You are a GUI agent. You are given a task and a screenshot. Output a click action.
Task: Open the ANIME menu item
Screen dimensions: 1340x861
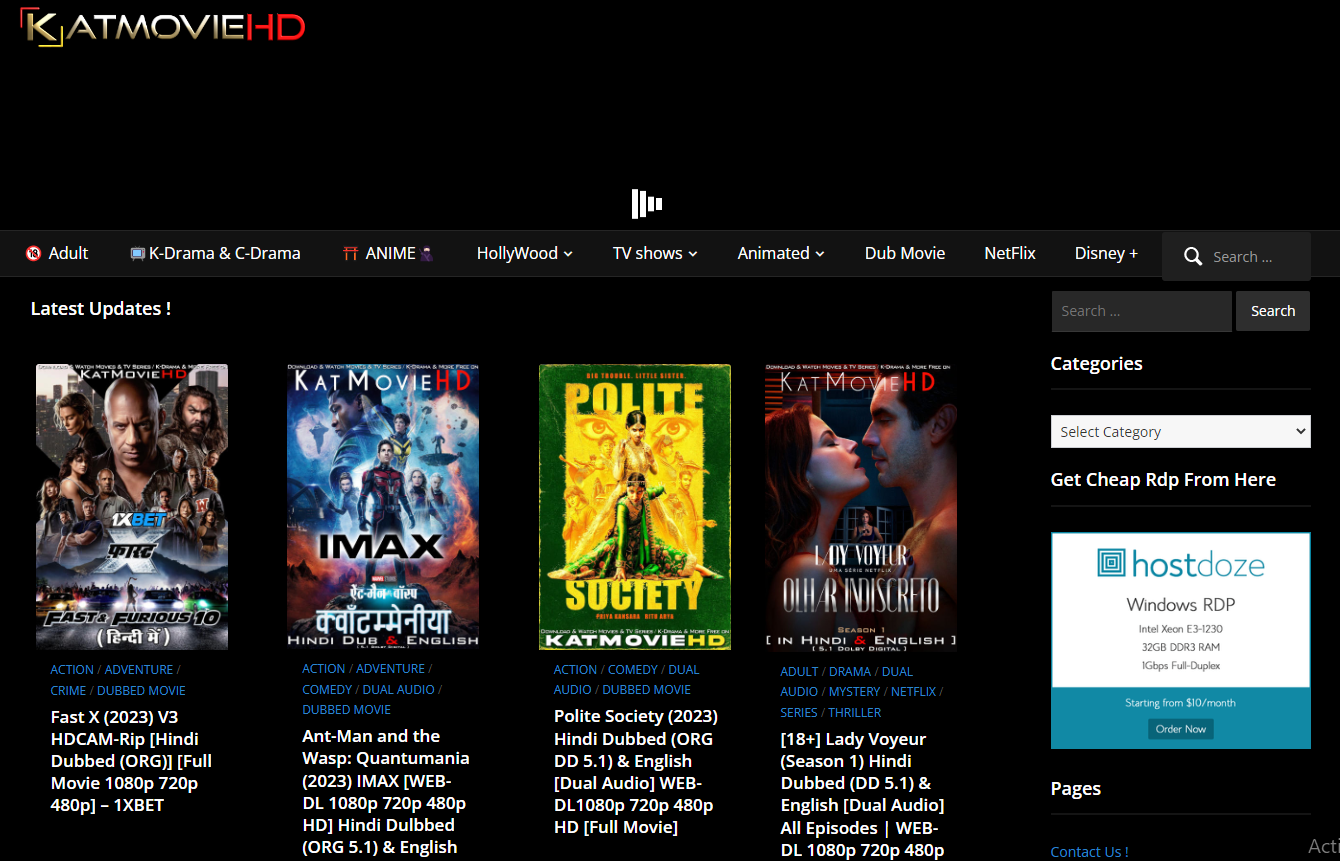[389, 254]
